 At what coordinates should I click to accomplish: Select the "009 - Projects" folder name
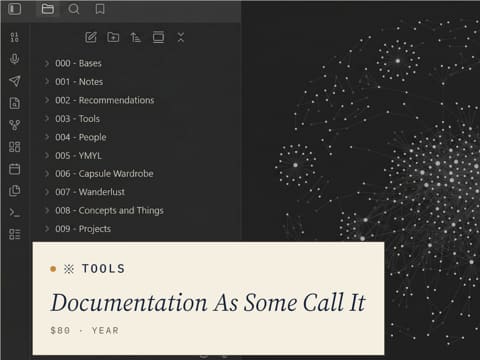click(x=83, y=229)
